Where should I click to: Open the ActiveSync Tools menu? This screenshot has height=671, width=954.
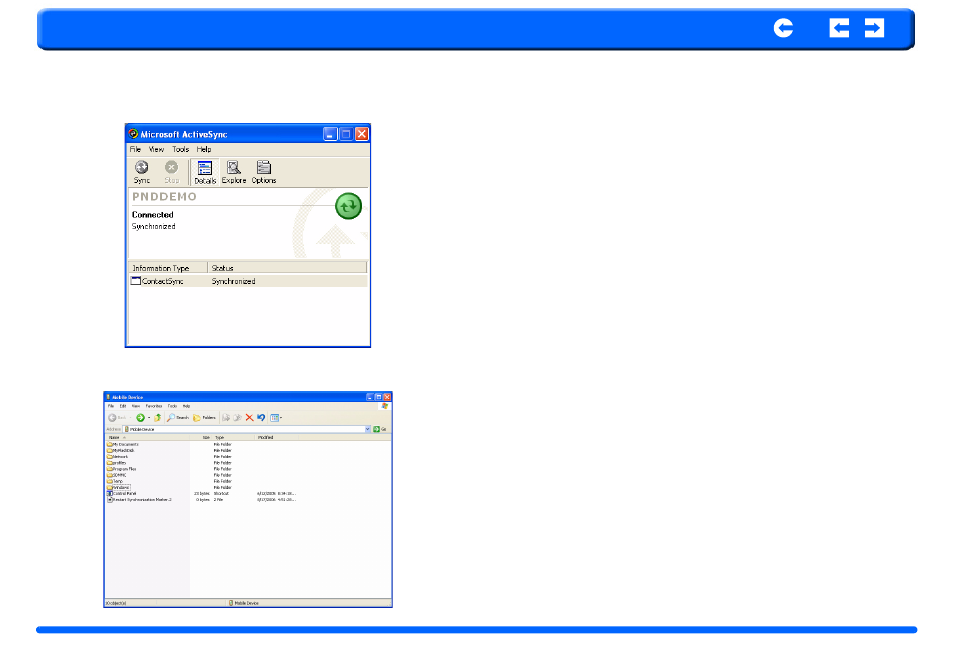tap(181, 149)
